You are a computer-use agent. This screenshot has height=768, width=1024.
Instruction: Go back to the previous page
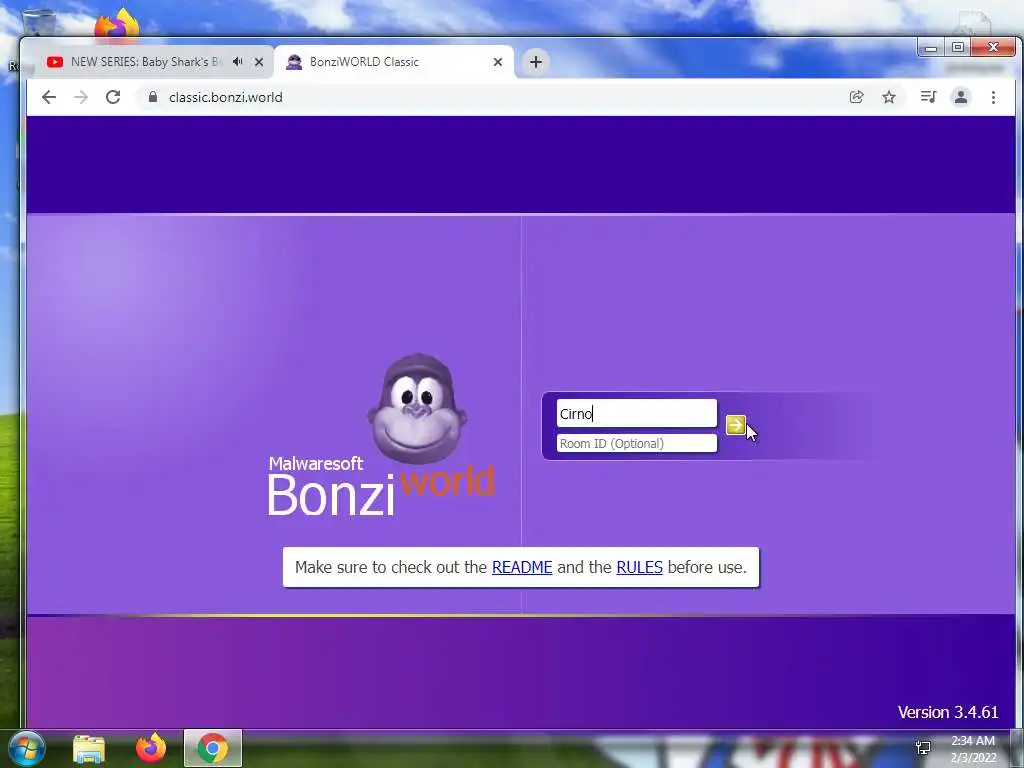49,97
